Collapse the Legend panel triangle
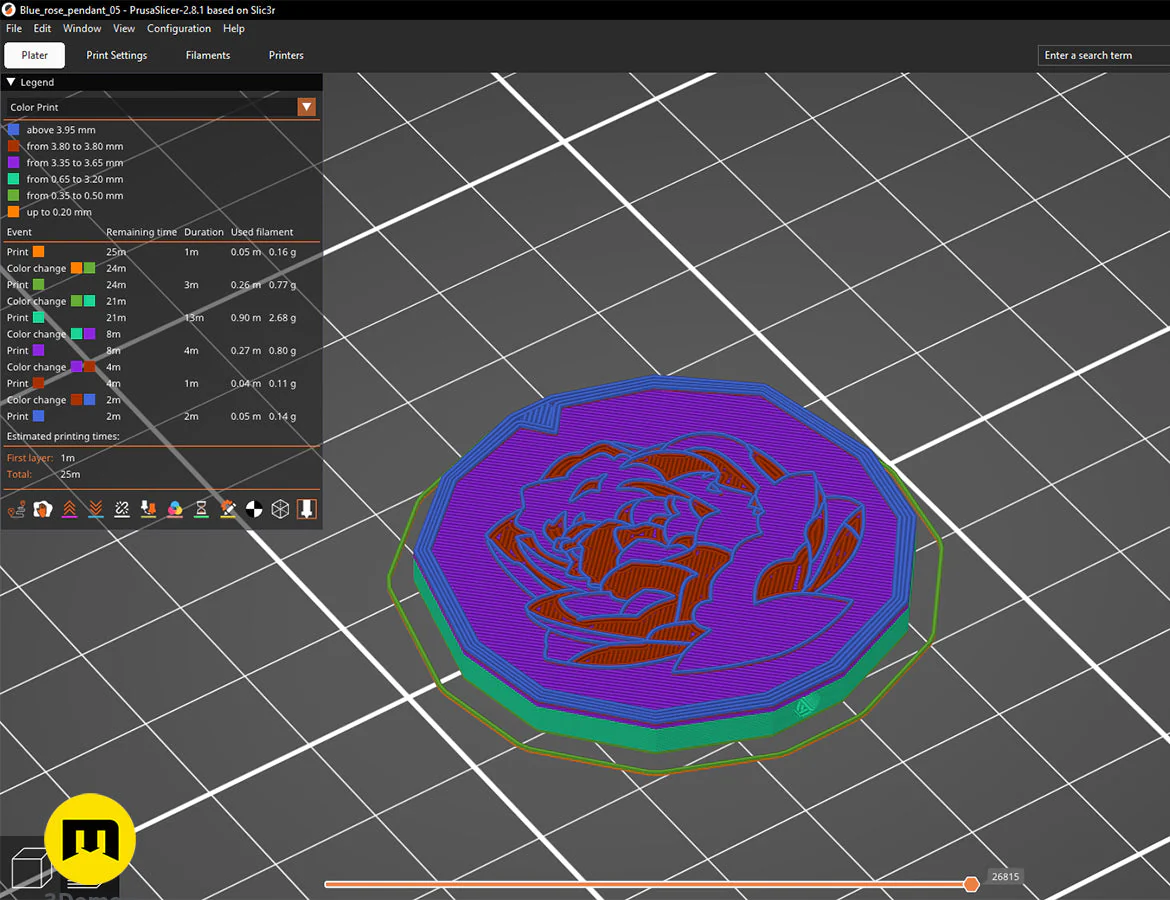 [11, 82]
